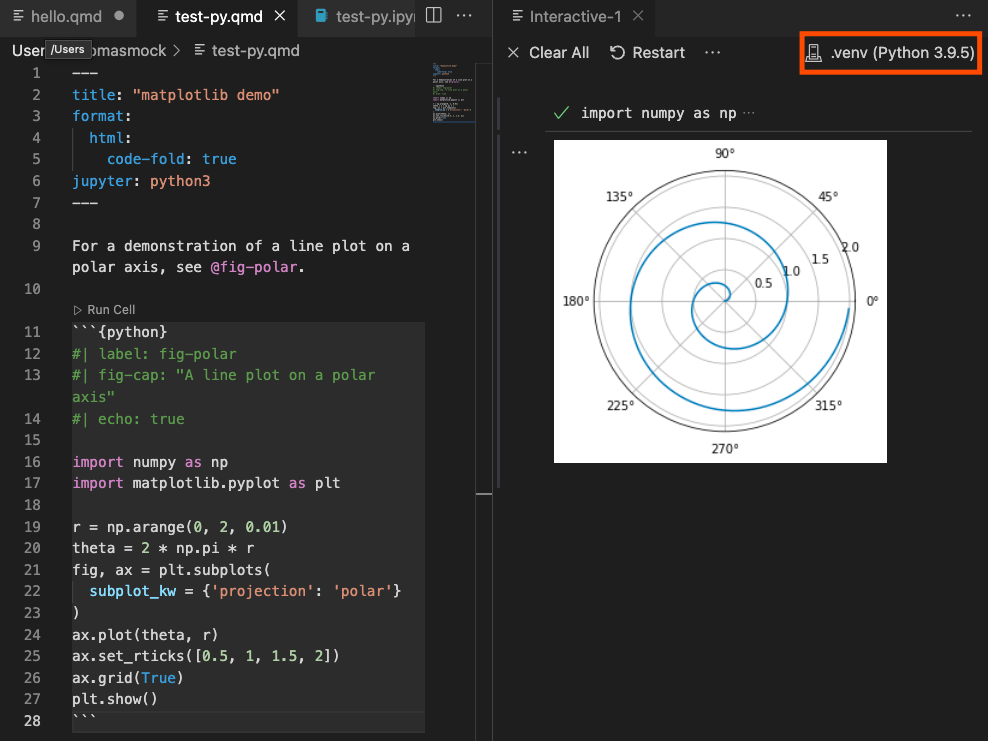Click the r = np.arange(0, 2, 0.01) line
Screen dimensions: 988x741
(x=180, y=527)
